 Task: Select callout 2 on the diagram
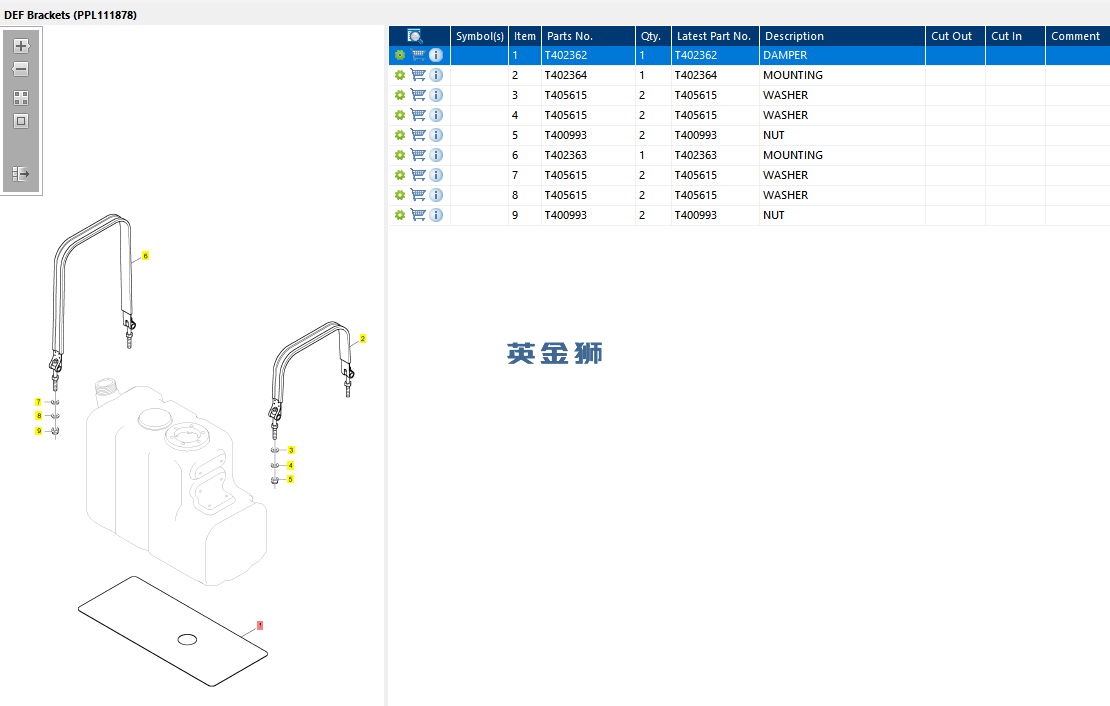[x=362, y=338]
